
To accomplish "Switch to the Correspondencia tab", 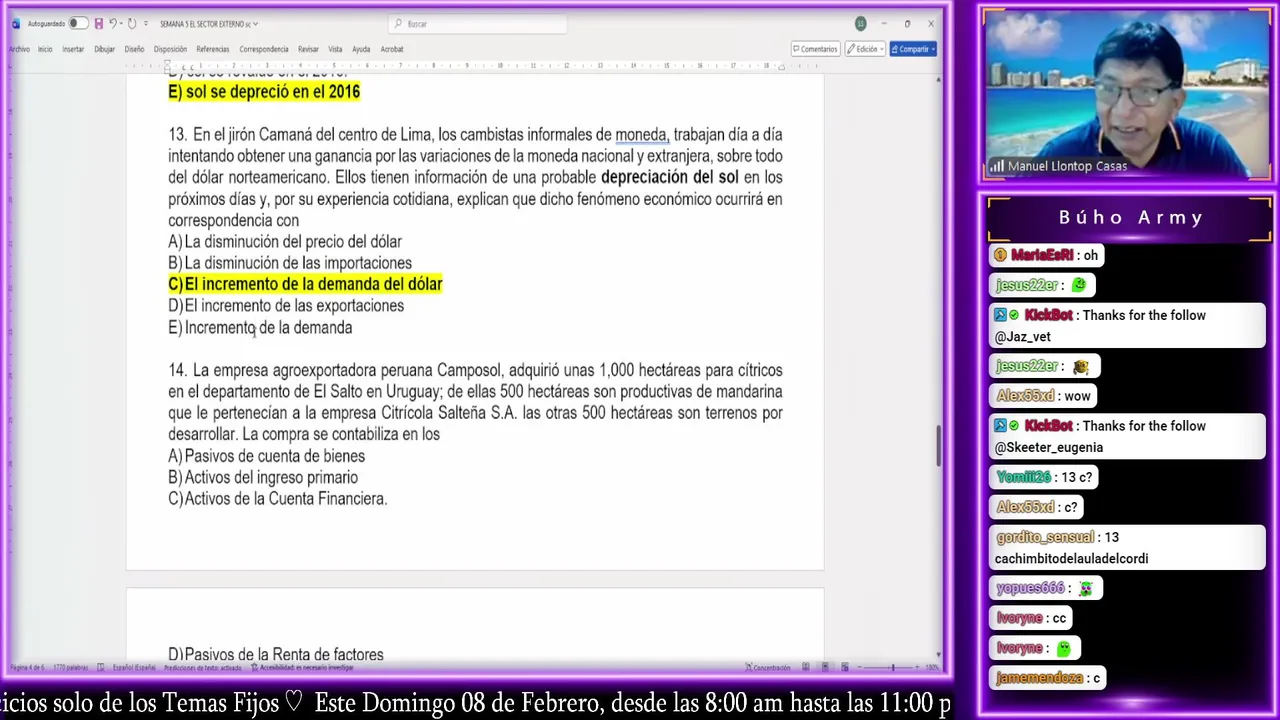I will [x=264, y=49].
